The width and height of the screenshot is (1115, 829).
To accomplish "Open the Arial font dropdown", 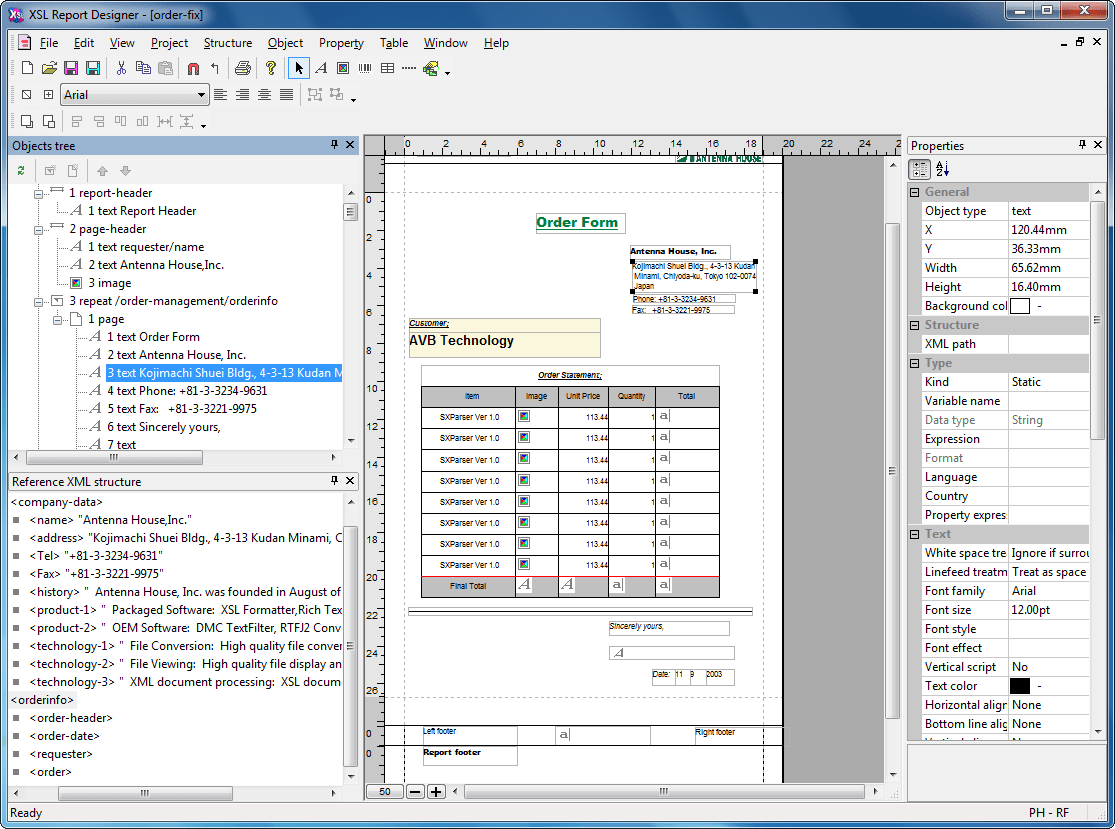I will pyautogui.click(x=201, y=95).
